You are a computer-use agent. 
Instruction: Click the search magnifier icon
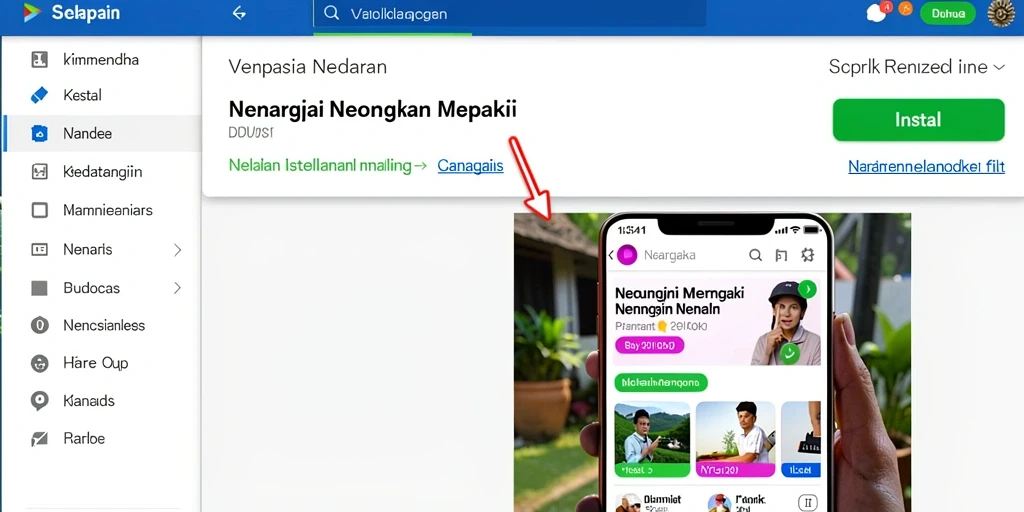(x=332, y=13)
